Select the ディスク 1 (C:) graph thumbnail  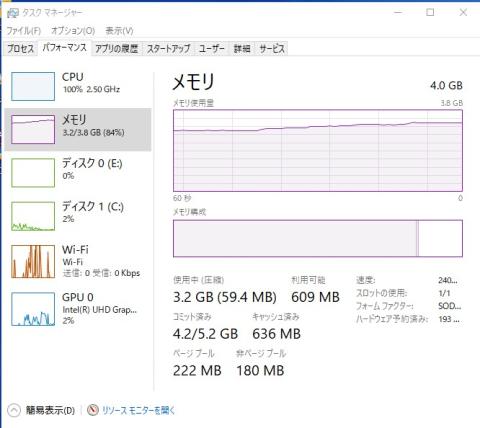pyautogui.click(x=33, y=216)
